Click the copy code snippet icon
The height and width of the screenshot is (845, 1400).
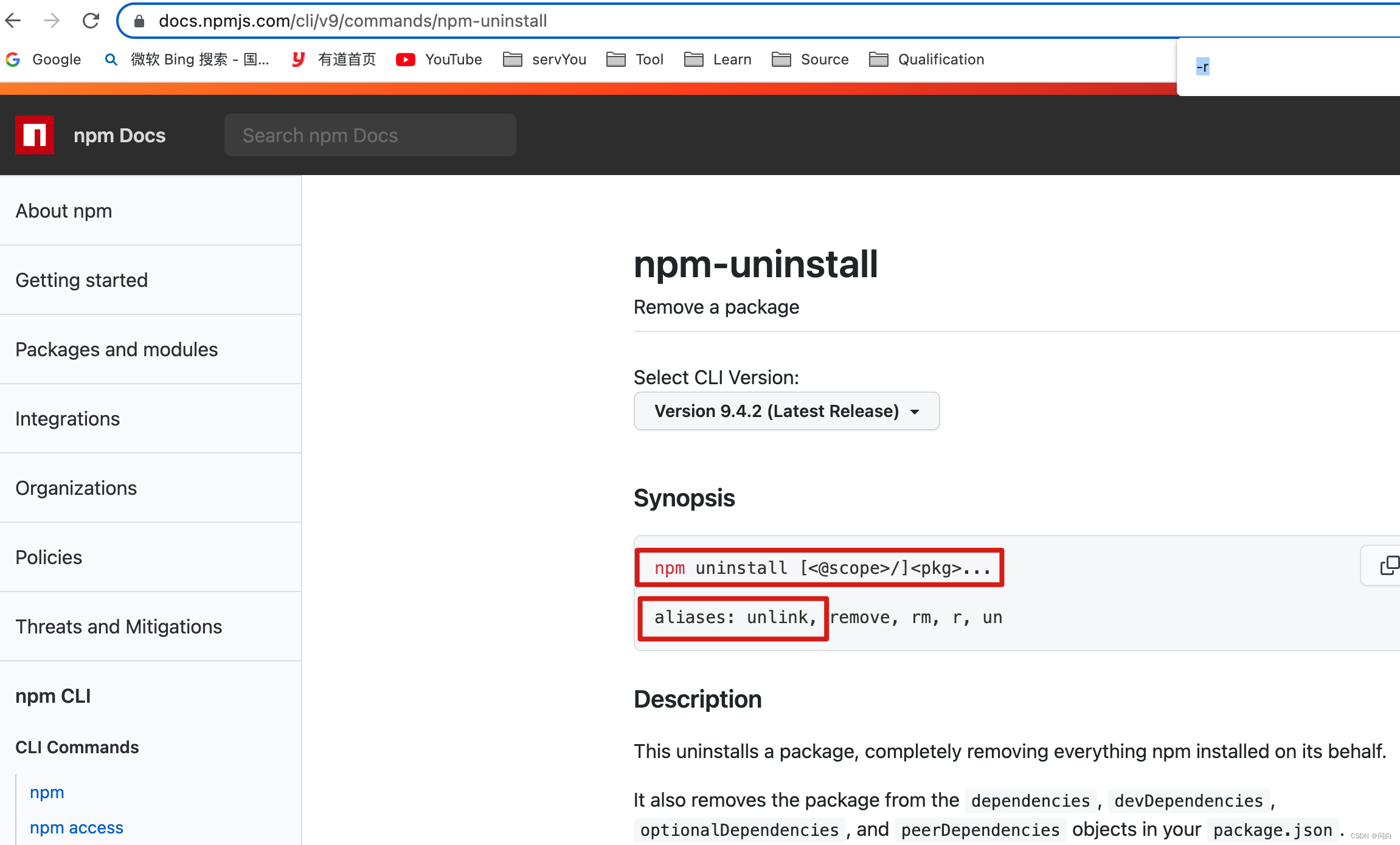(x=1389, y=567)
